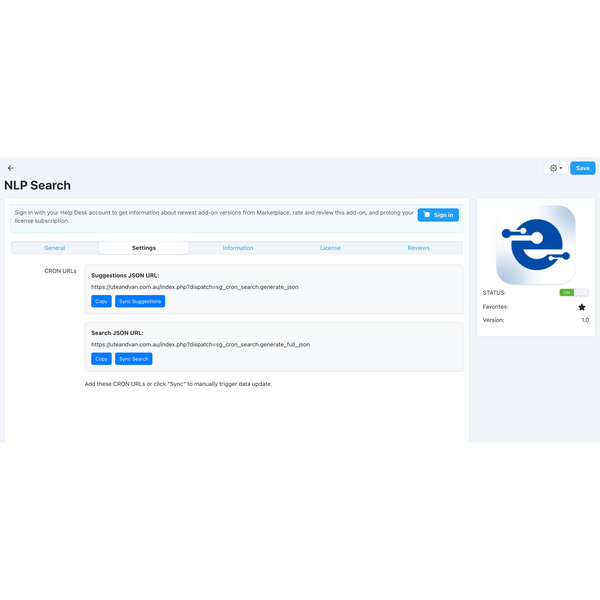Copy the Search JSON URL
Image resolution: width=600 pixels, height=600 pixels.
point(101,359)
